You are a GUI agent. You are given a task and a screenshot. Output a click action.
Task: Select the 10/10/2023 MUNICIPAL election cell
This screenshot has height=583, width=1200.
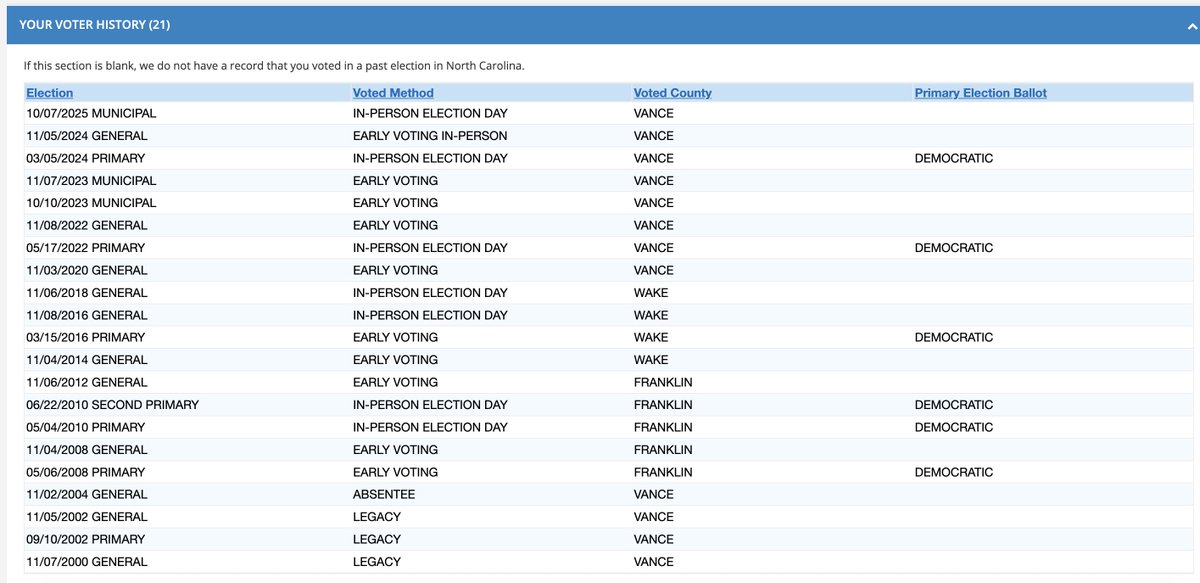91,203
